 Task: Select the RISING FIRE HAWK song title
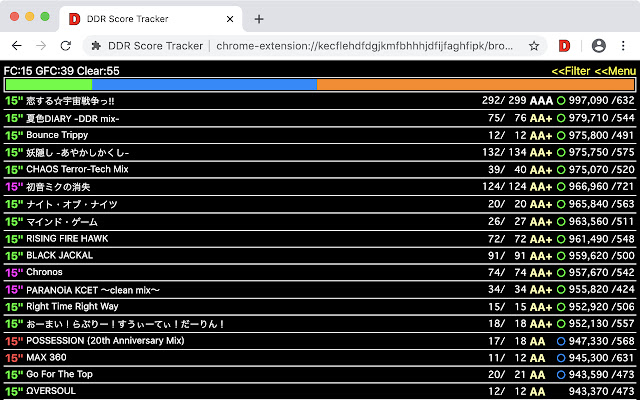[x=67, y=238]
